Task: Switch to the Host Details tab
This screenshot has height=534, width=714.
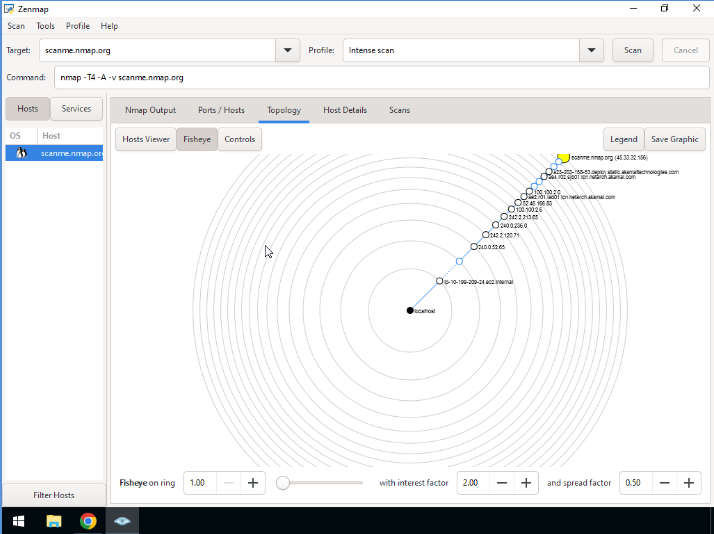Action: point(345,110)
